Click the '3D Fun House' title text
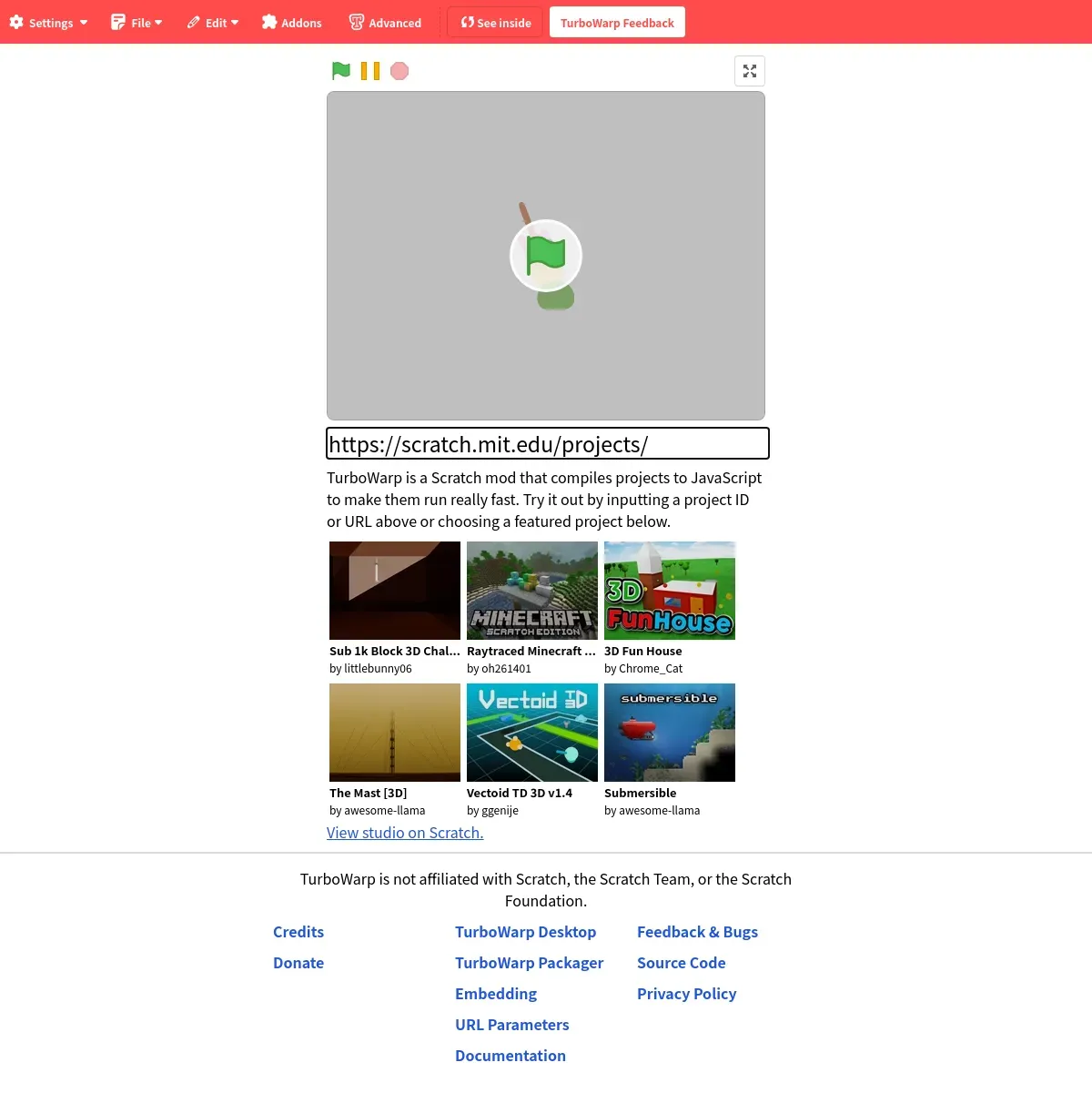The width and height of the screenshot is (1092, 1093). (x=643, y=651)
